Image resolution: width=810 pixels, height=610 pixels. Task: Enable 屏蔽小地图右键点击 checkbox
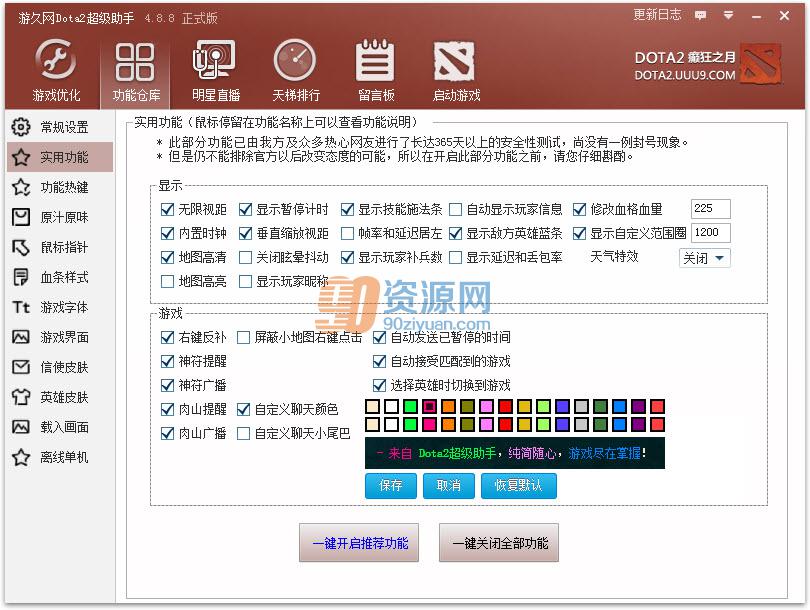[243, 337]
